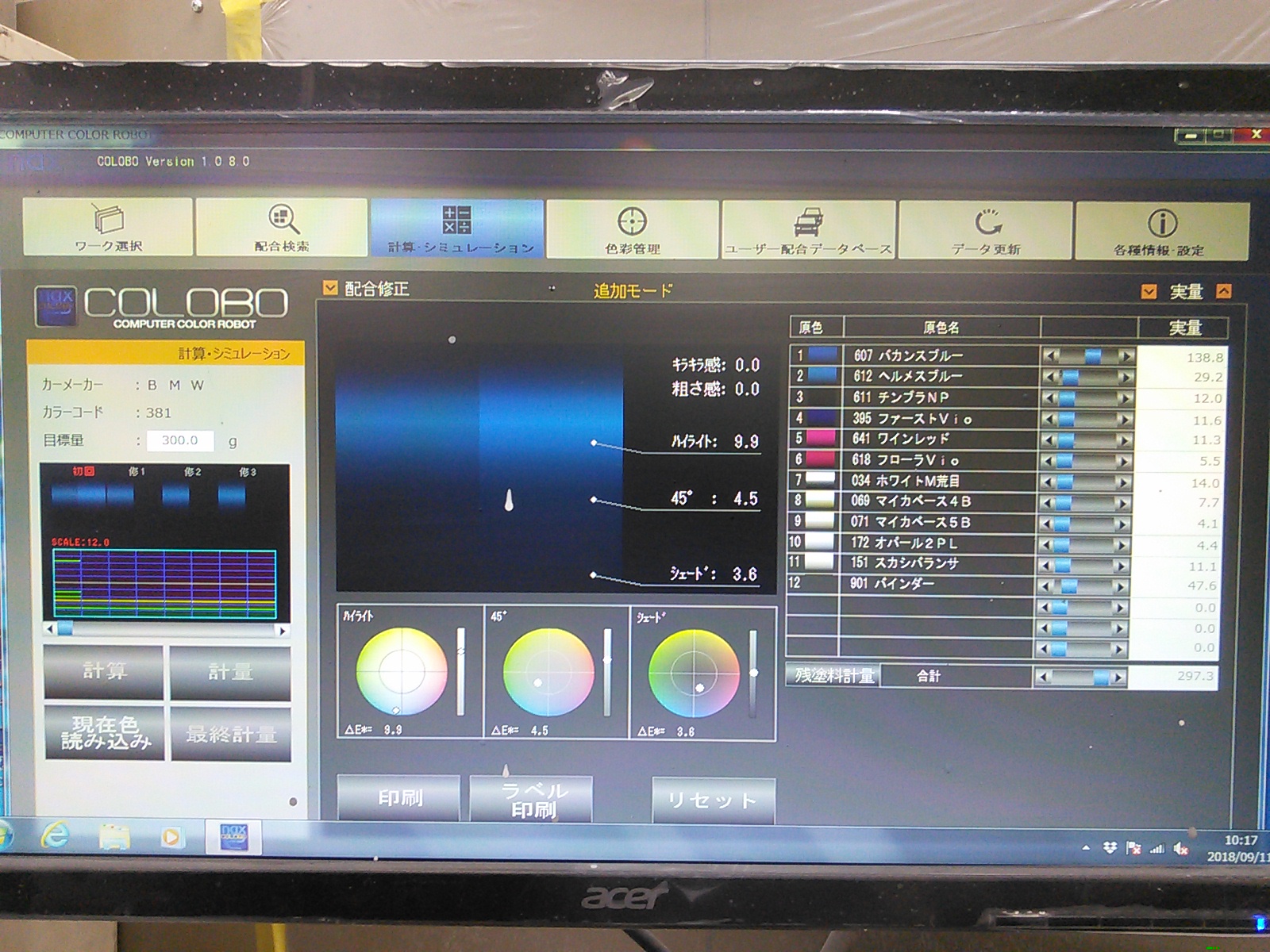The width and height of the screenshot is (1270, 952).
Task: Click the シェード color wheel
Action: coord(694,674)
